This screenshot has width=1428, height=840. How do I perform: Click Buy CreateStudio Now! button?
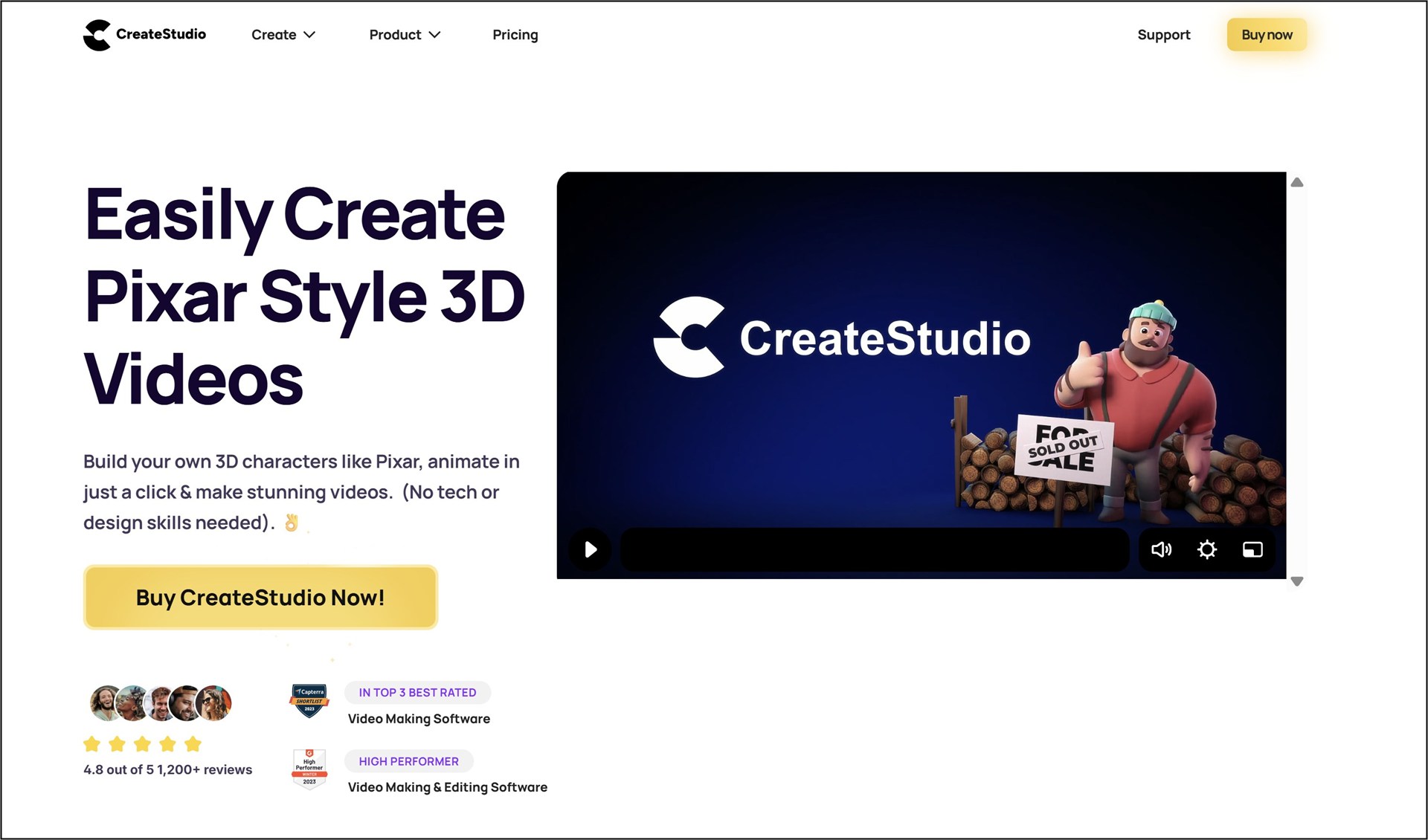[260, 598]
